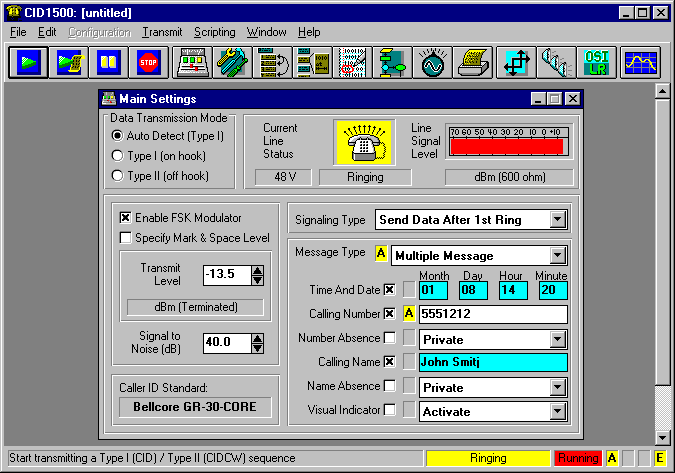Screen dimensions: 675x473
Task: Select Type II (off hook) mode
Action: pyautogui.click(x=118, y=176)
